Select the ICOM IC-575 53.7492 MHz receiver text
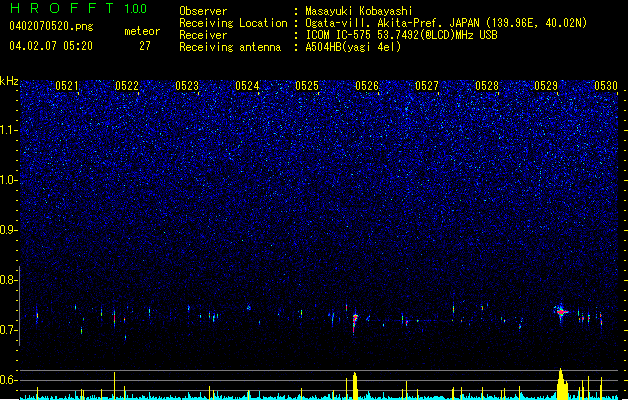The width and height of the screenshot is (629, 400). 402,35
